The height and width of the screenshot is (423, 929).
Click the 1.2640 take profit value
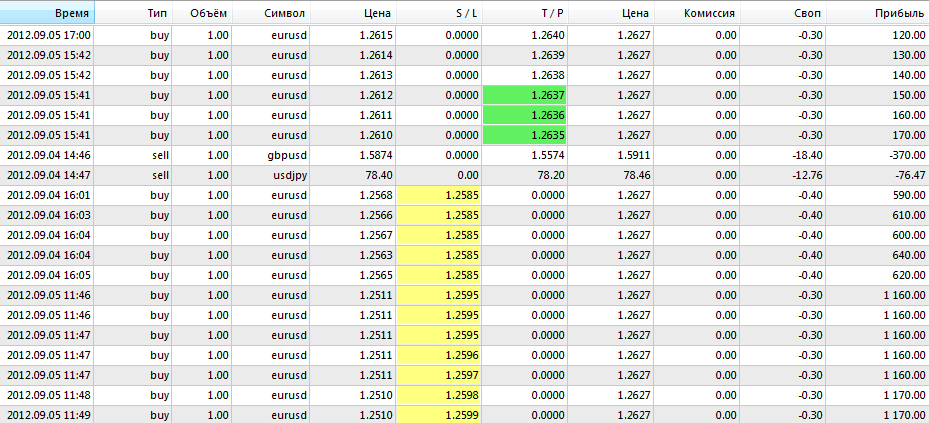pyautogui.click(x=548, y=35)
